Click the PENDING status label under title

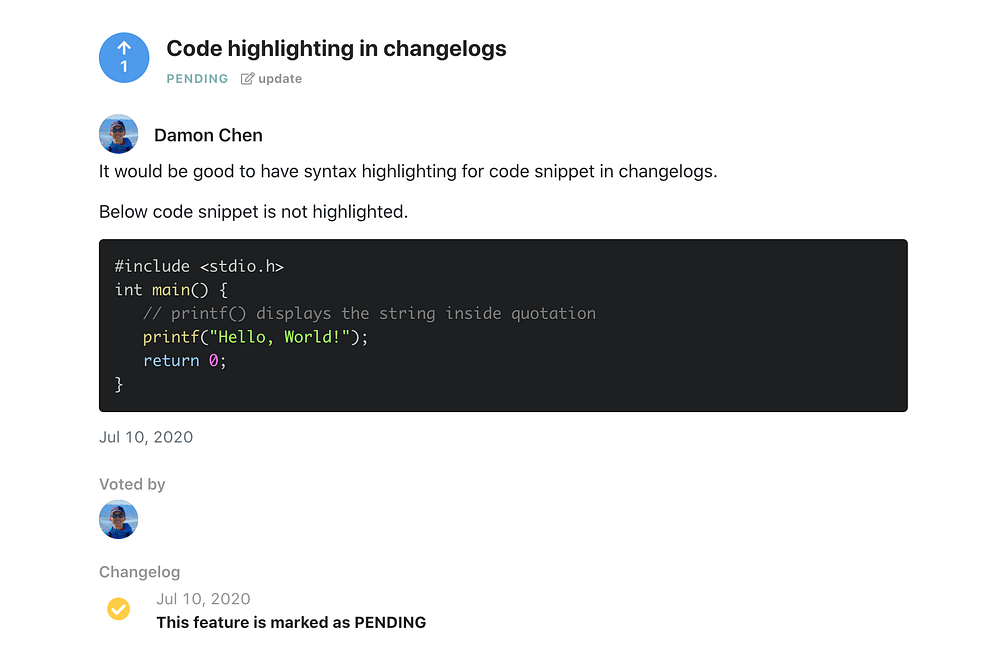click(x=197, y=79)
